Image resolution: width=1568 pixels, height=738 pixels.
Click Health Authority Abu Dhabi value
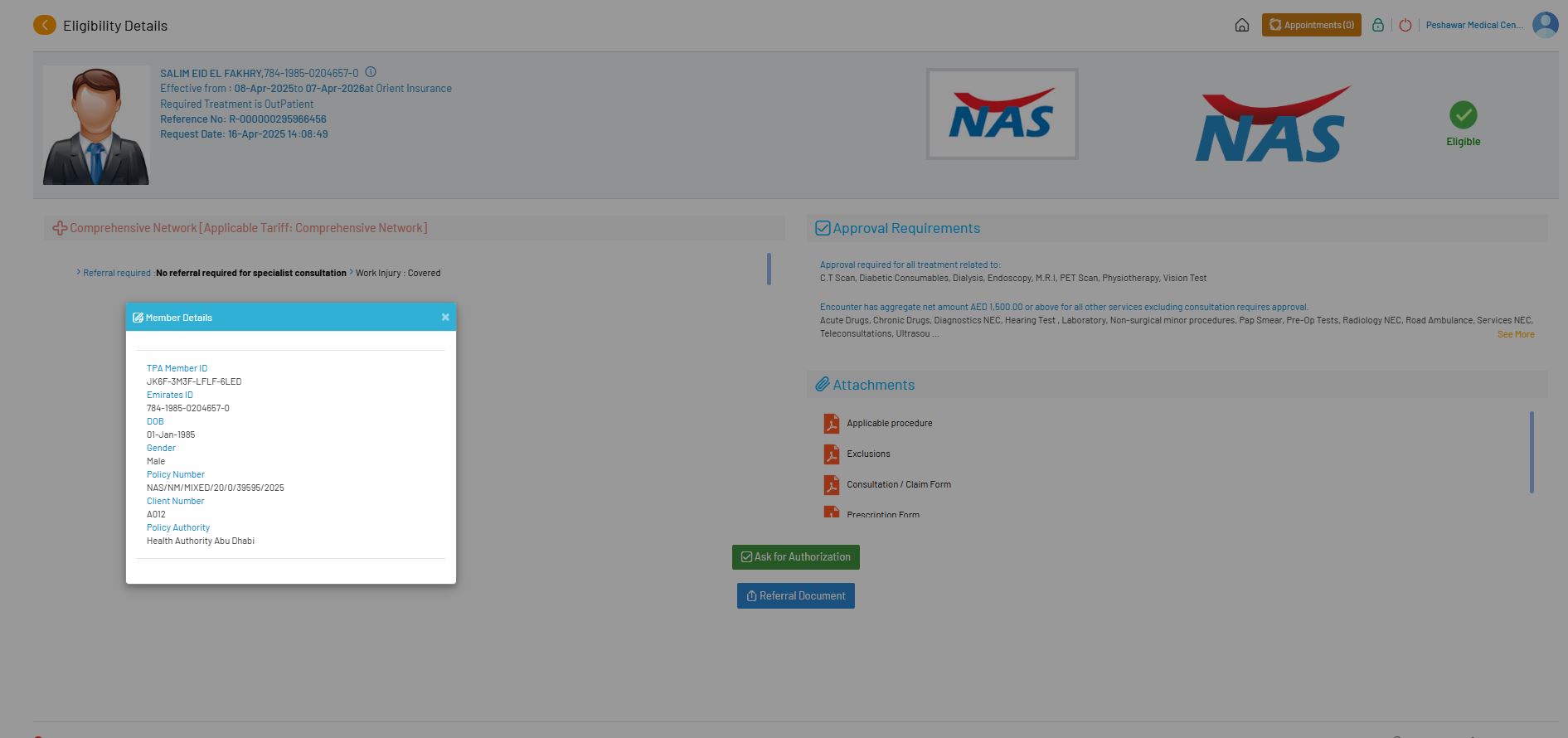click(201, 541)
